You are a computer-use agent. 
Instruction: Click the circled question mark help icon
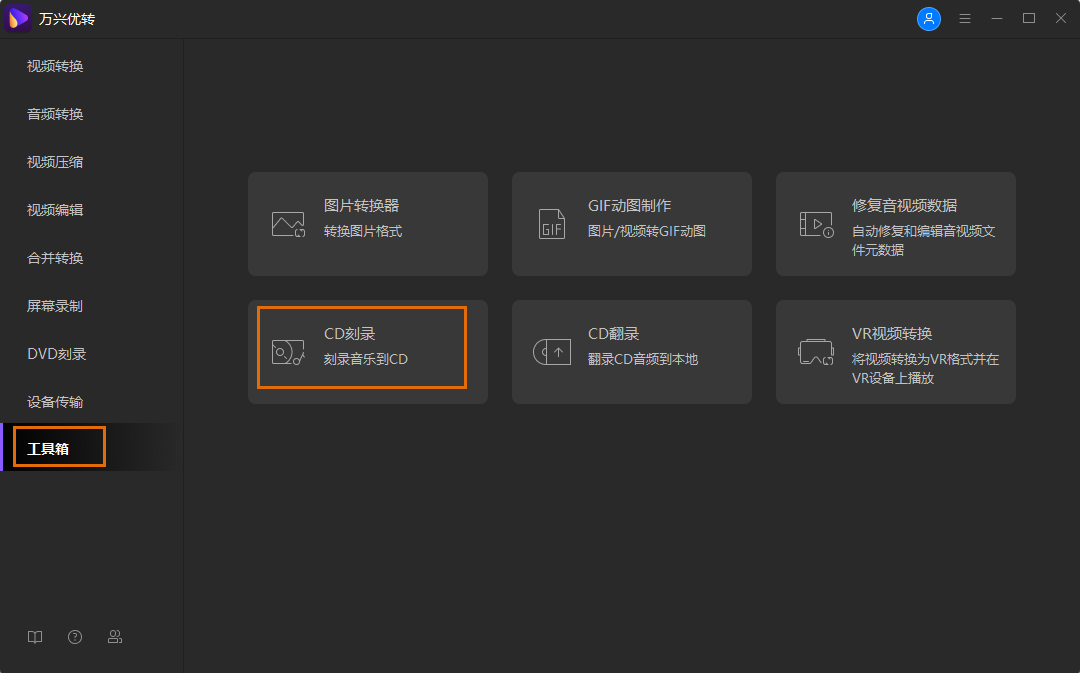[75, 636]
